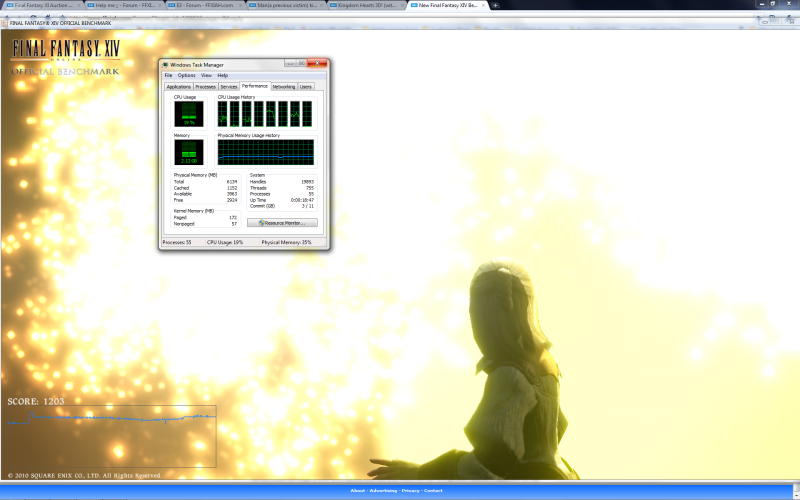Open a new browser tab with plus button
Image resolution: width=800 pixels, height=500 pixels.
coord(495,6)
